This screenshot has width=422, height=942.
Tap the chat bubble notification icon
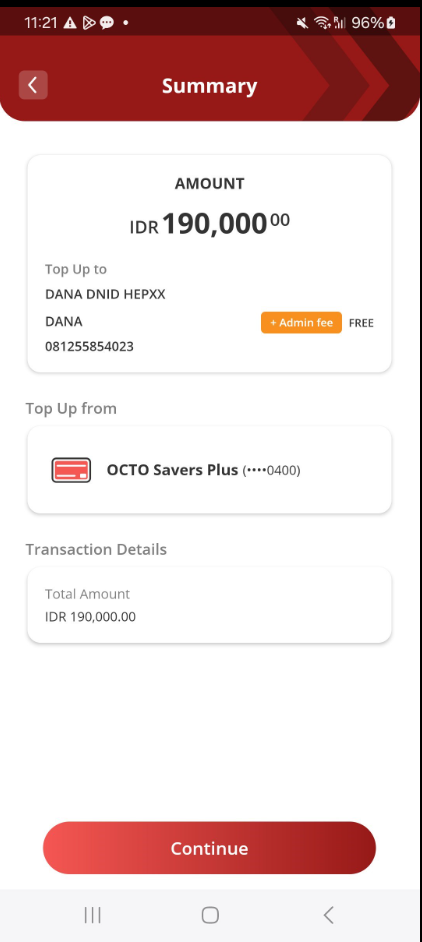(107, 23)
